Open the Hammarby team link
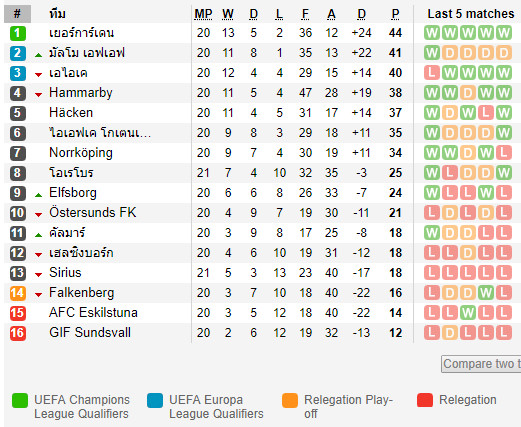 pyautogui.click(x=81, y=93)
